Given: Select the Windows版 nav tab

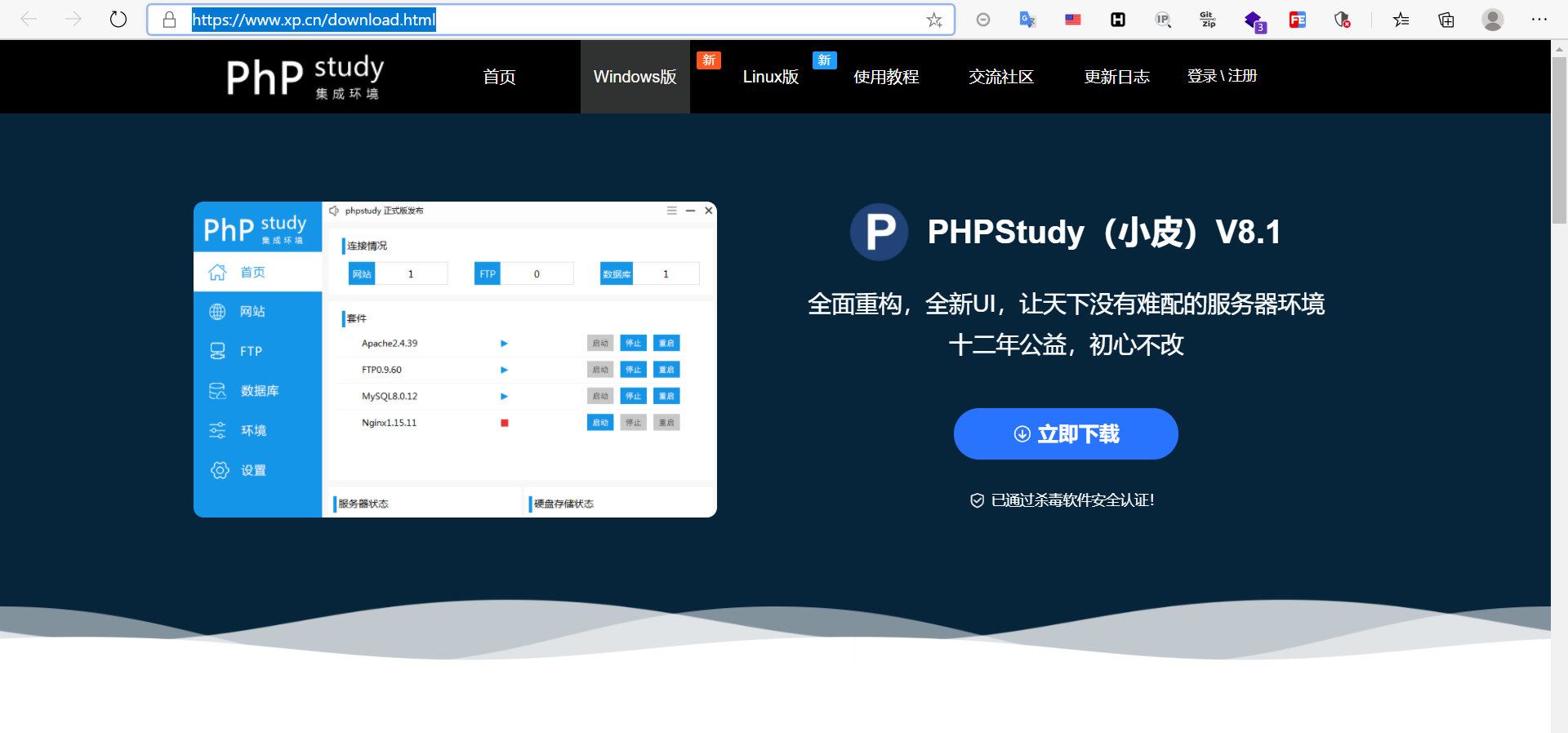Looking at the screenshot, I should pos(635,77).
